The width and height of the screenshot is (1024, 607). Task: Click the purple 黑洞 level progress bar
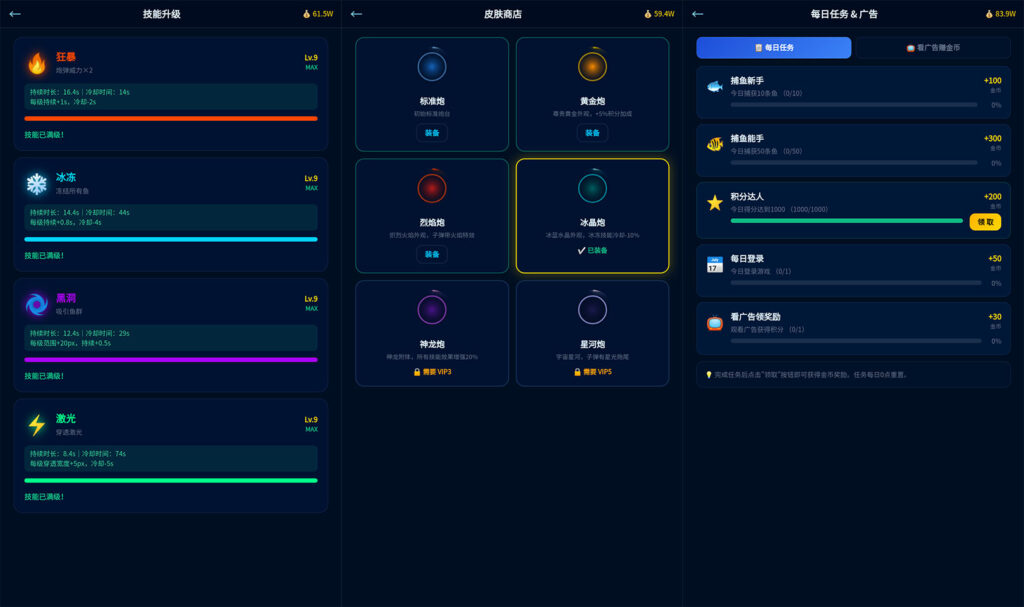171,359
